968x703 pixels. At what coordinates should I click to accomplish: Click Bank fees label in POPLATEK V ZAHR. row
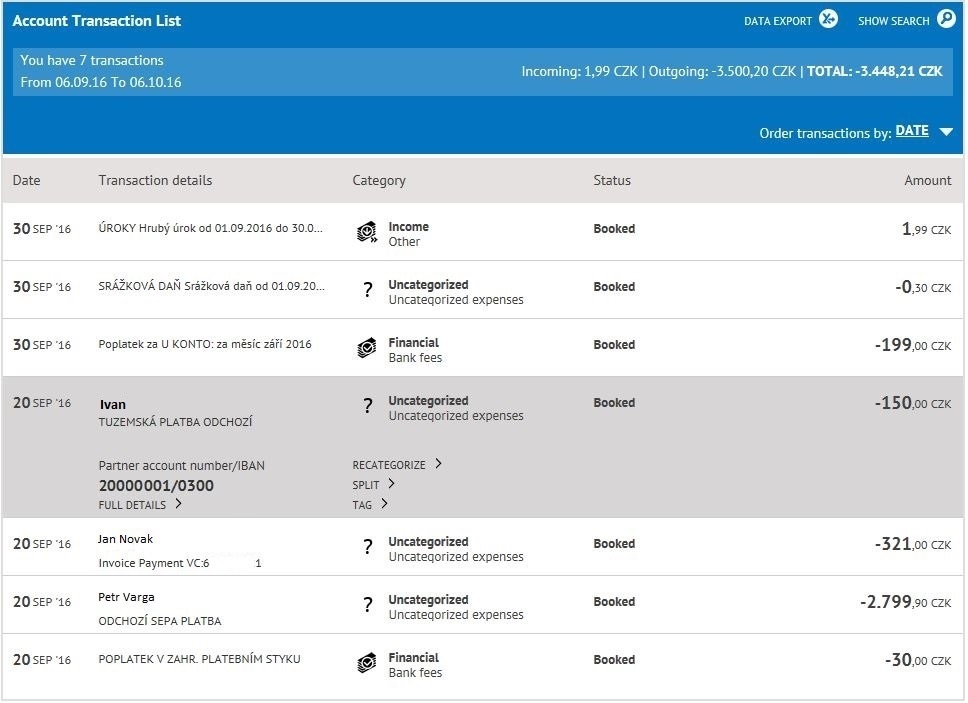click(x=415, y=673)
